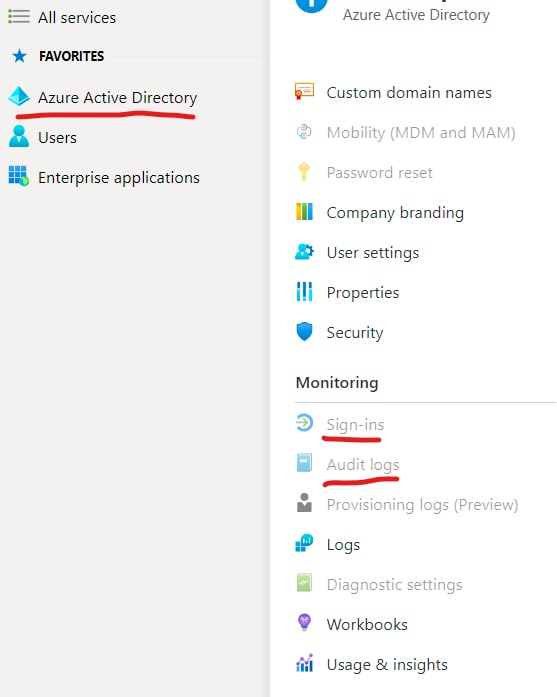The image size is (557, 697).
Task: Click the Sign-ins arrow icon
Action: [x=305, y=423]
